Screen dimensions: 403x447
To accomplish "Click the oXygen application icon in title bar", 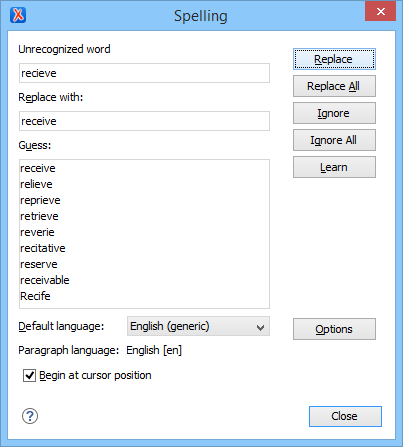I will click(x=18, y=15).
